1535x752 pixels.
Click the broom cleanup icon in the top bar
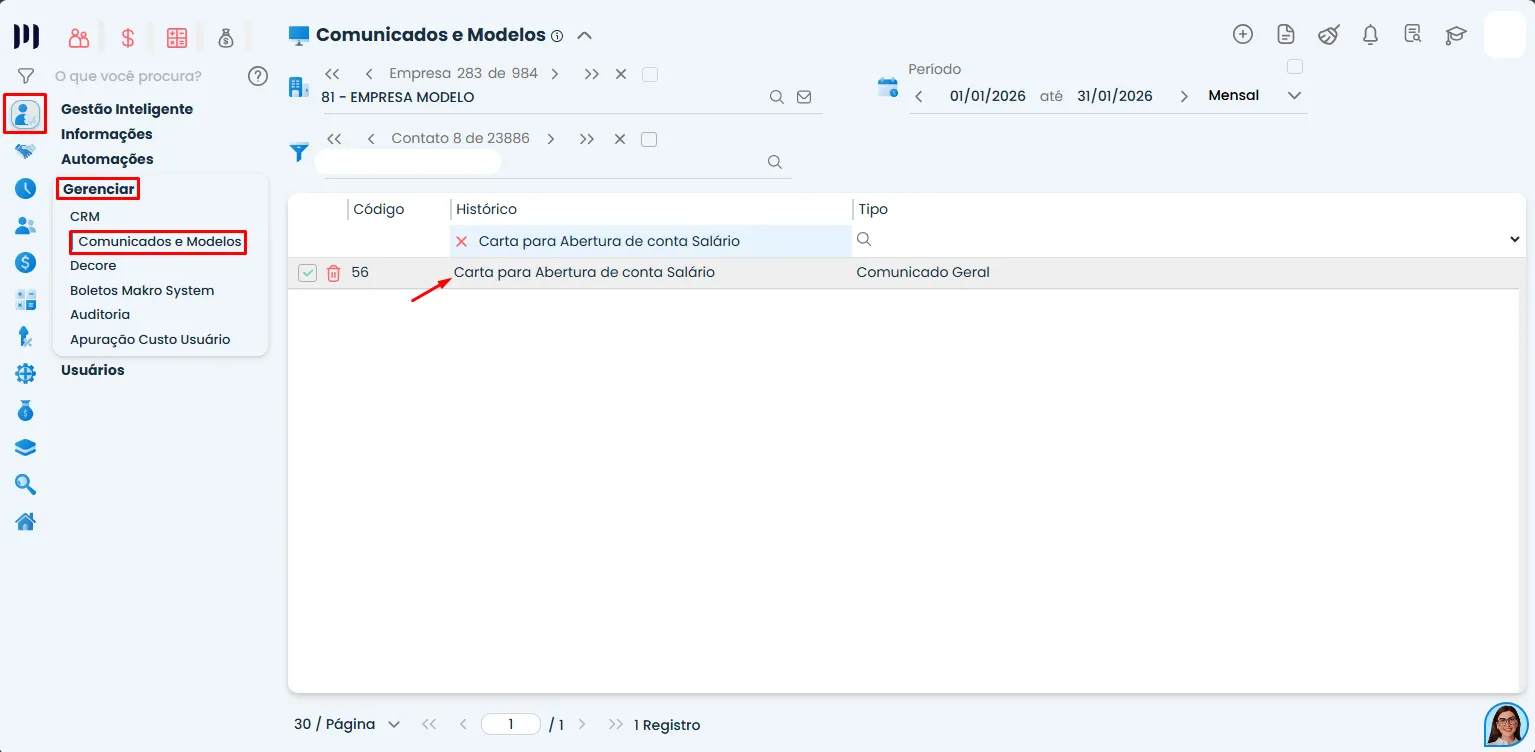click(x=1327, y=33)
